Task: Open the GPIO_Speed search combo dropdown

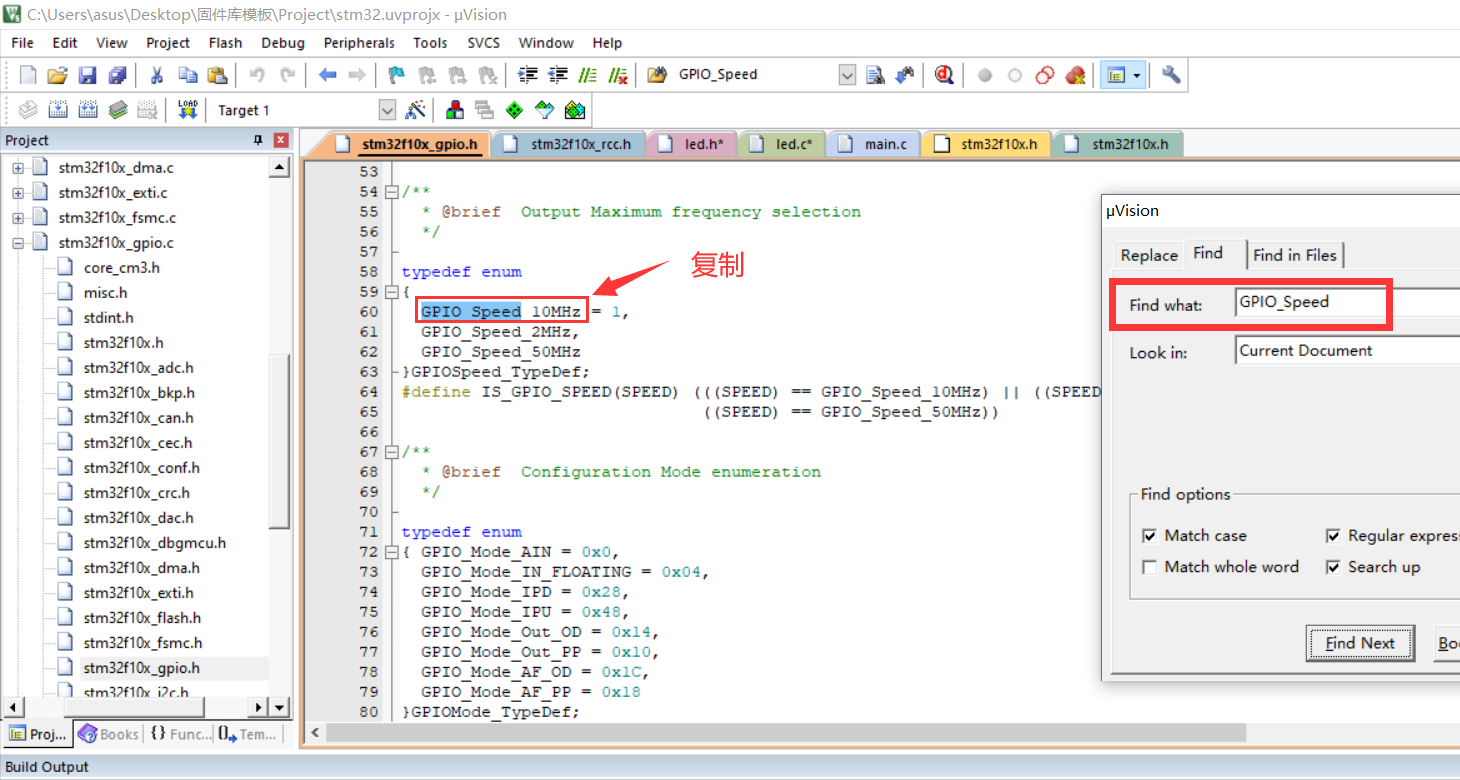Action: coord(847,75)
